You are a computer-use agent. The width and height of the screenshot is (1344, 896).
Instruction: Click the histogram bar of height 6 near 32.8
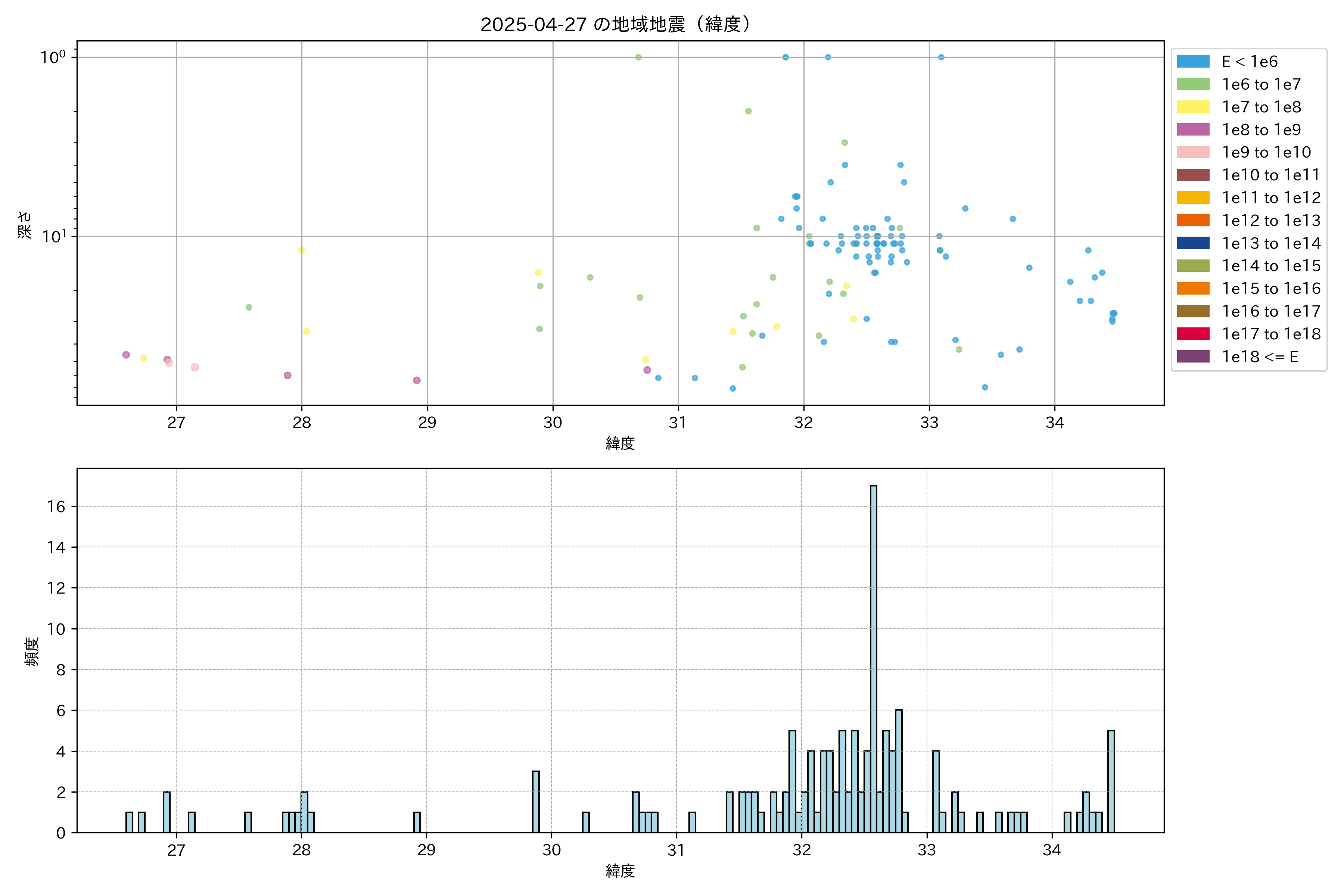pos(898,771)
